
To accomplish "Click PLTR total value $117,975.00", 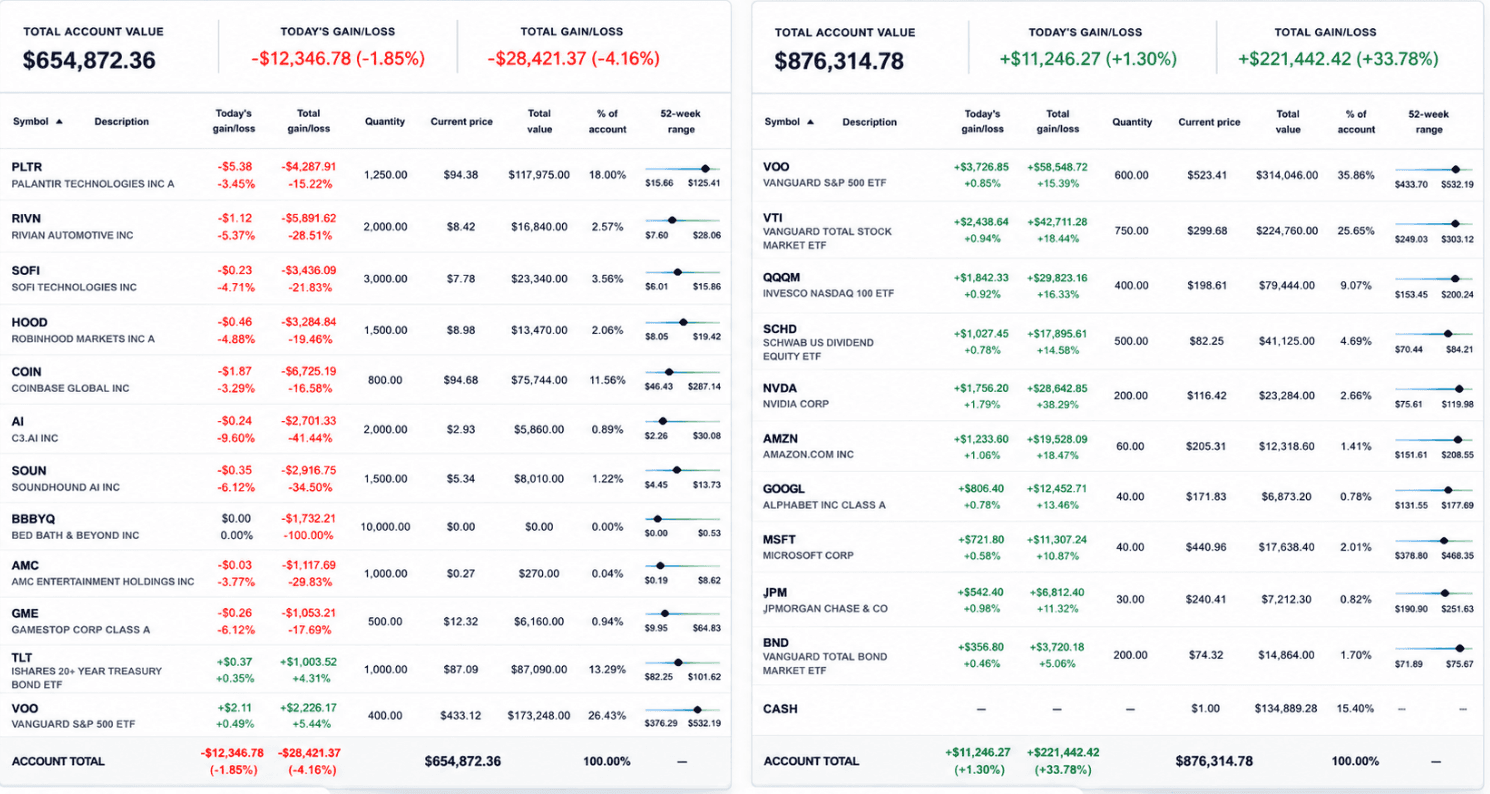I will [539, 175].
